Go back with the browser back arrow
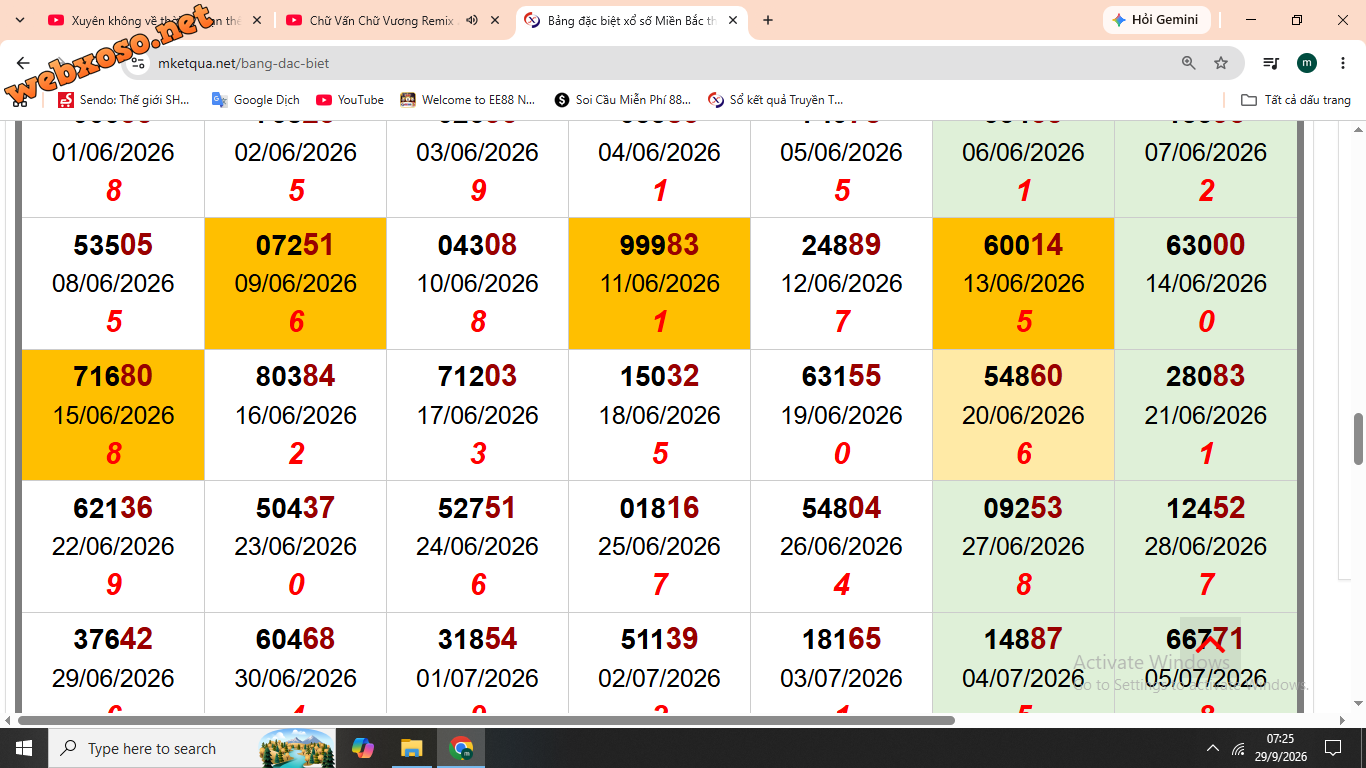 tap(24, 63)
